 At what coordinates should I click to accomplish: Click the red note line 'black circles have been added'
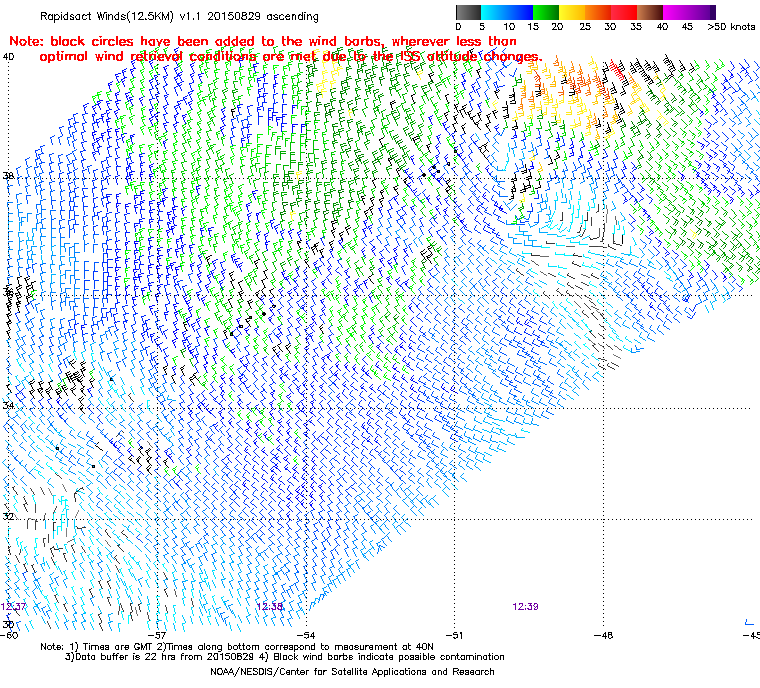tap(263, 41)
